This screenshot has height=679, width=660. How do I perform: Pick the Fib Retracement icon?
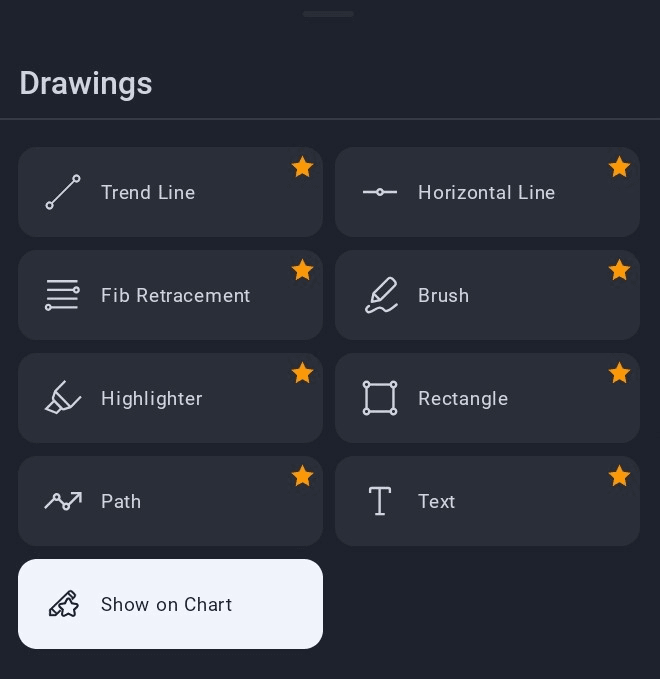pyautogui.click(x=63, y=295)
